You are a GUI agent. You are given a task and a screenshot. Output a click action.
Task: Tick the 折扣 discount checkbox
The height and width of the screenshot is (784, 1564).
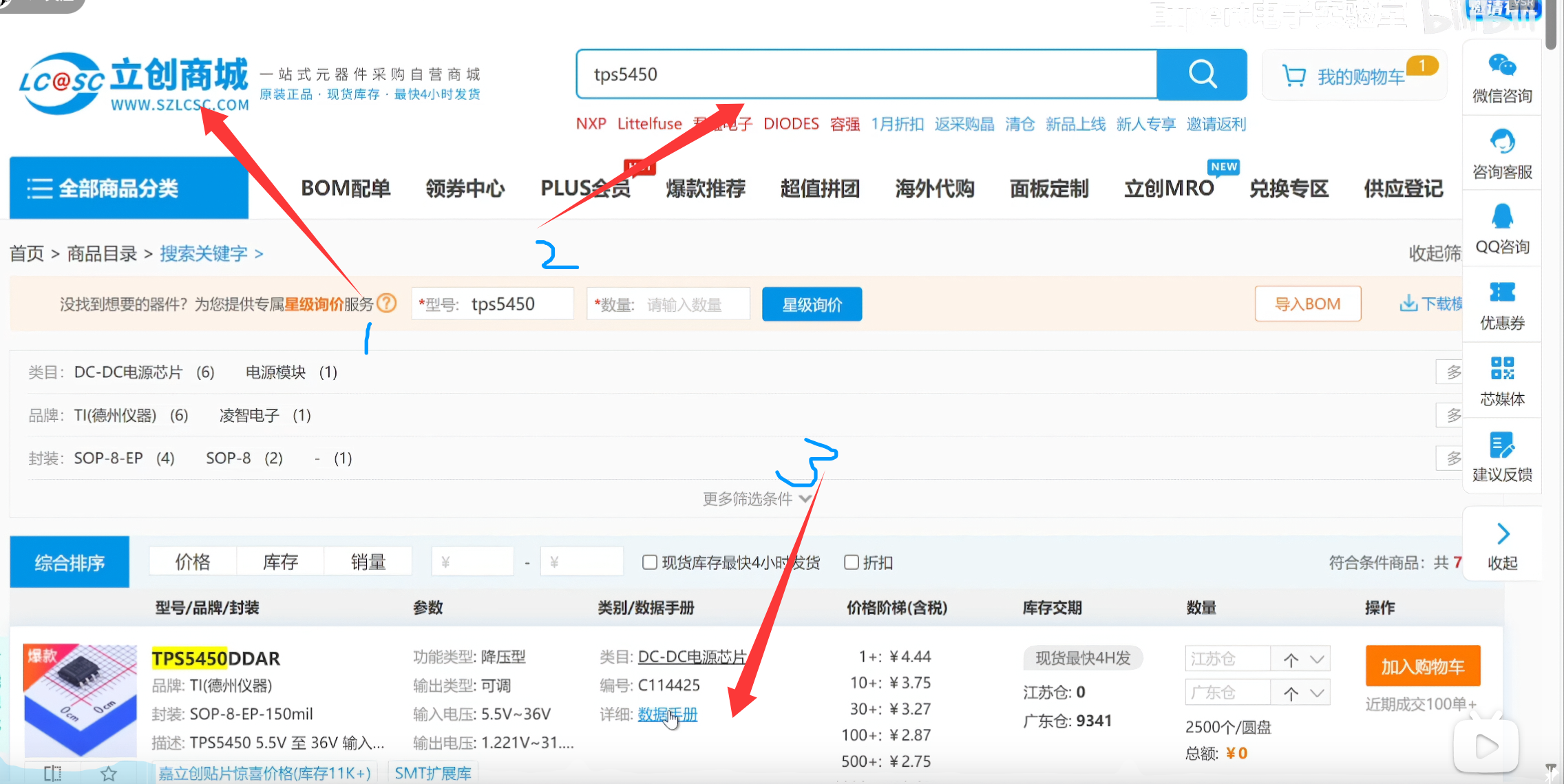click(x=852, y=562)
